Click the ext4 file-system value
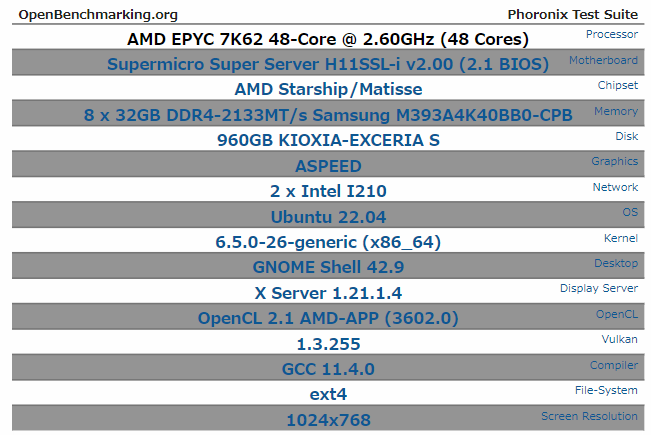Screen dimensions: 651x435 [328, 394]
